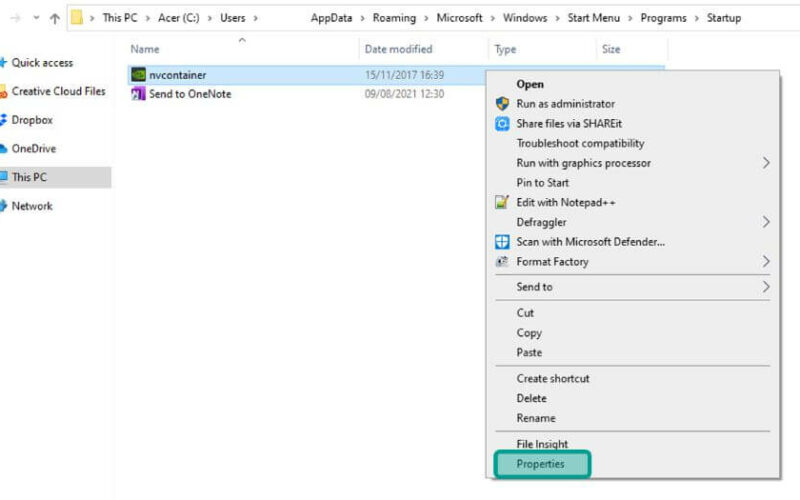This screenshot has height=500, width=800.
Task: Click Microsoft in address path
Action: click(x=459, y=18)
